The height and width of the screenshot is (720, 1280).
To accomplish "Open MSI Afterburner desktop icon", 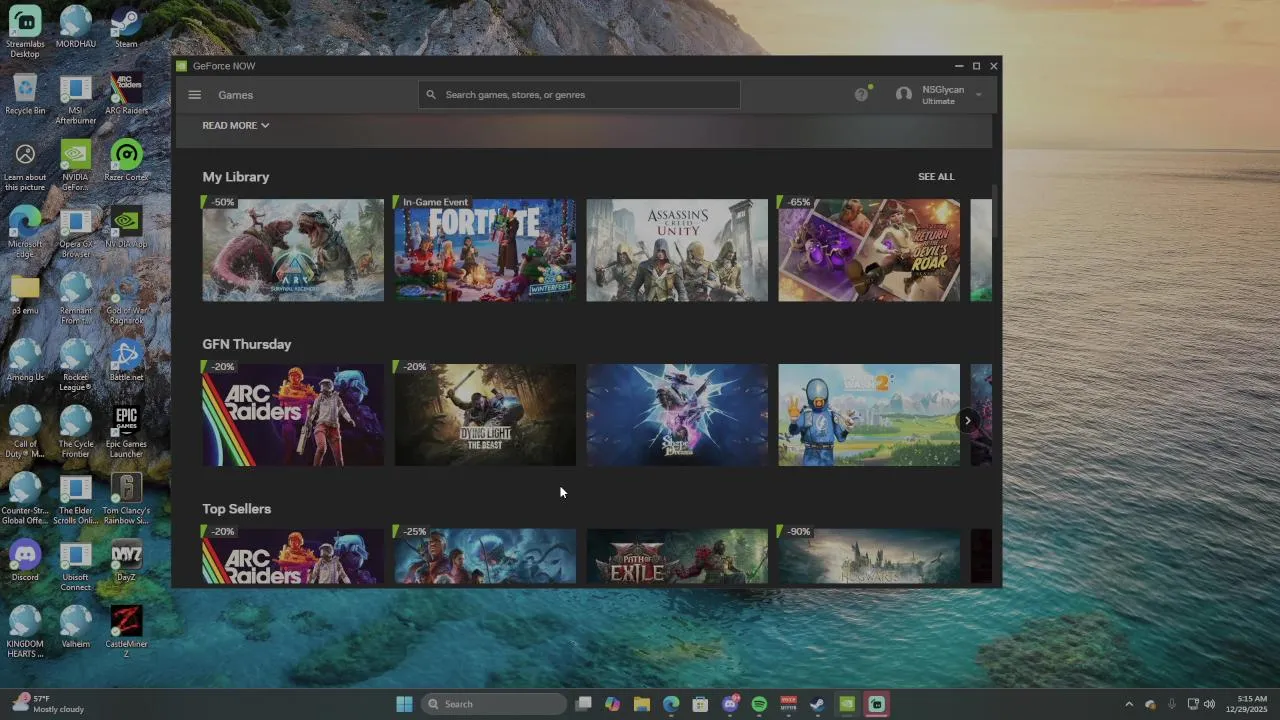I will 76,100.
